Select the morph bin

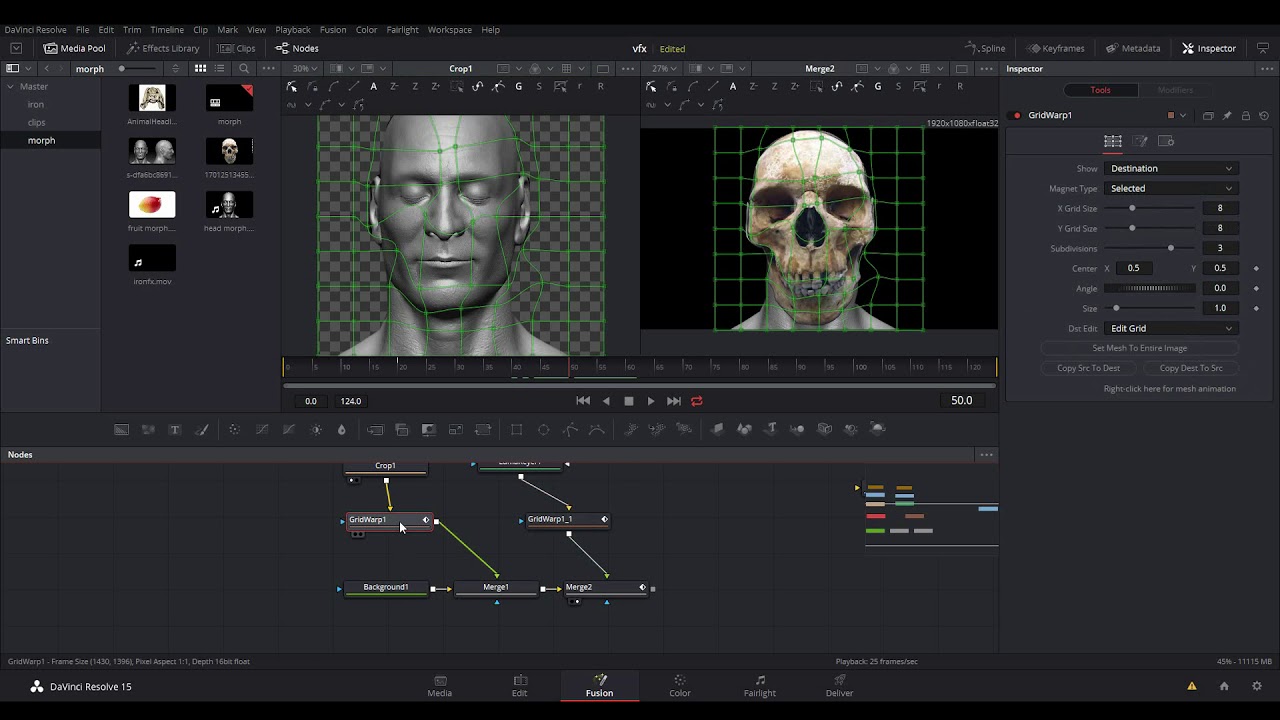(x=41, y=141)
